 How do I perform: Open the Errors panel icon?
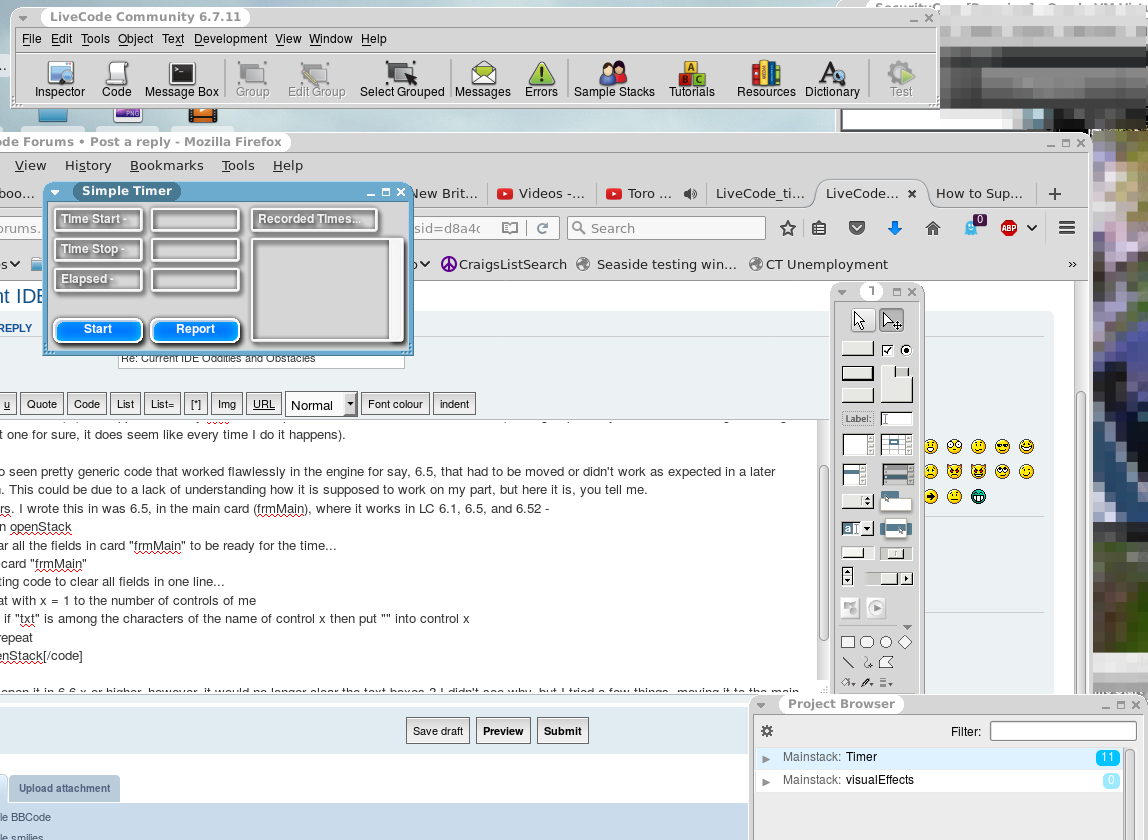click(541, 79)
